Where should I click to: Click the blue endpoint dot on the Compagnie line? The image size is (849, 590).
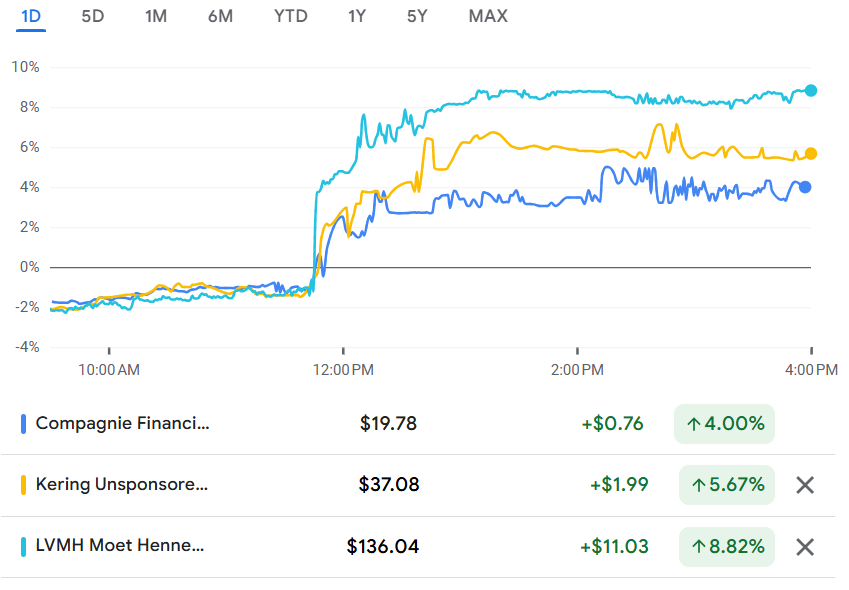tap(805, 187)
